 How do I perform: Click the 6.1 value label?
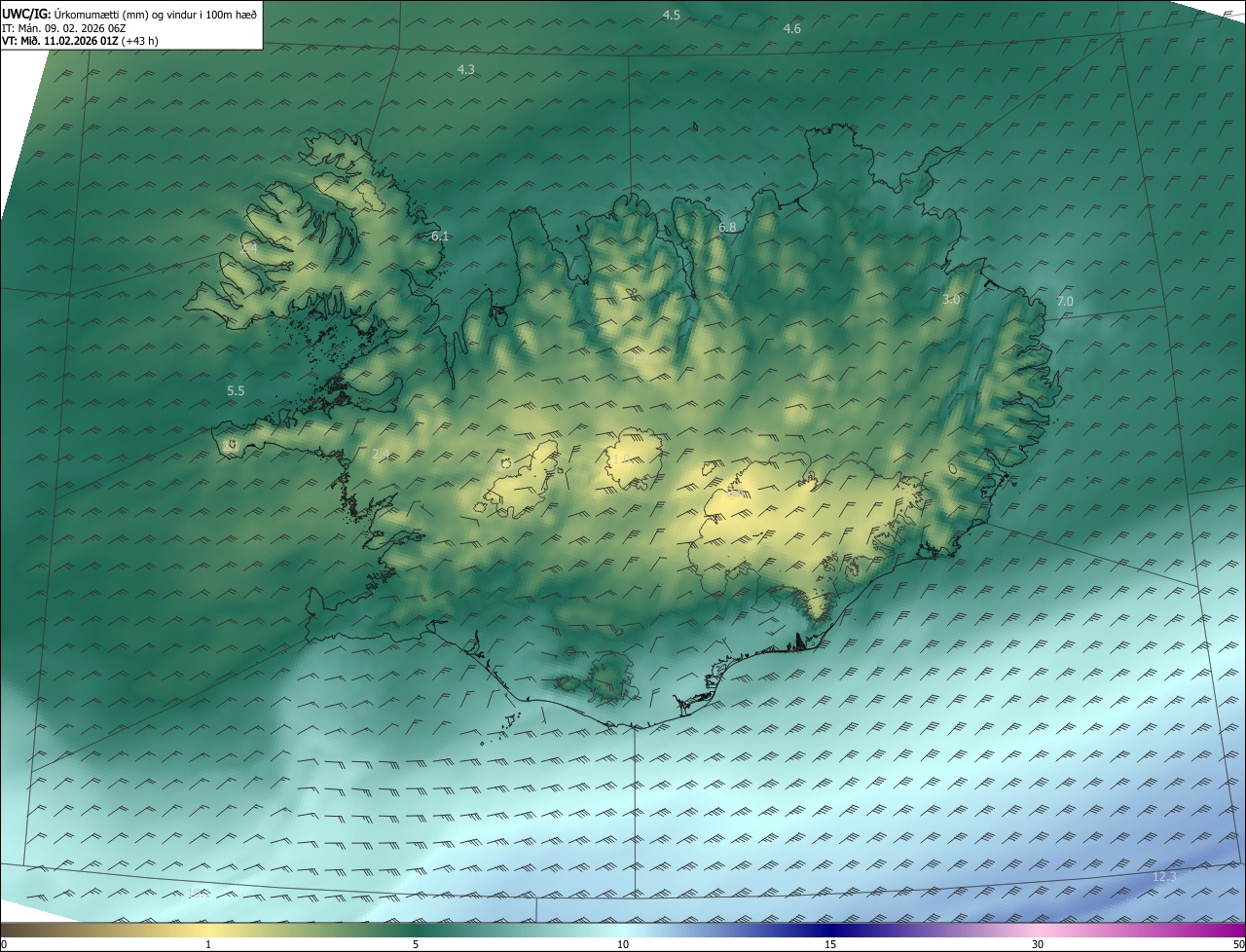coord(440,236)
